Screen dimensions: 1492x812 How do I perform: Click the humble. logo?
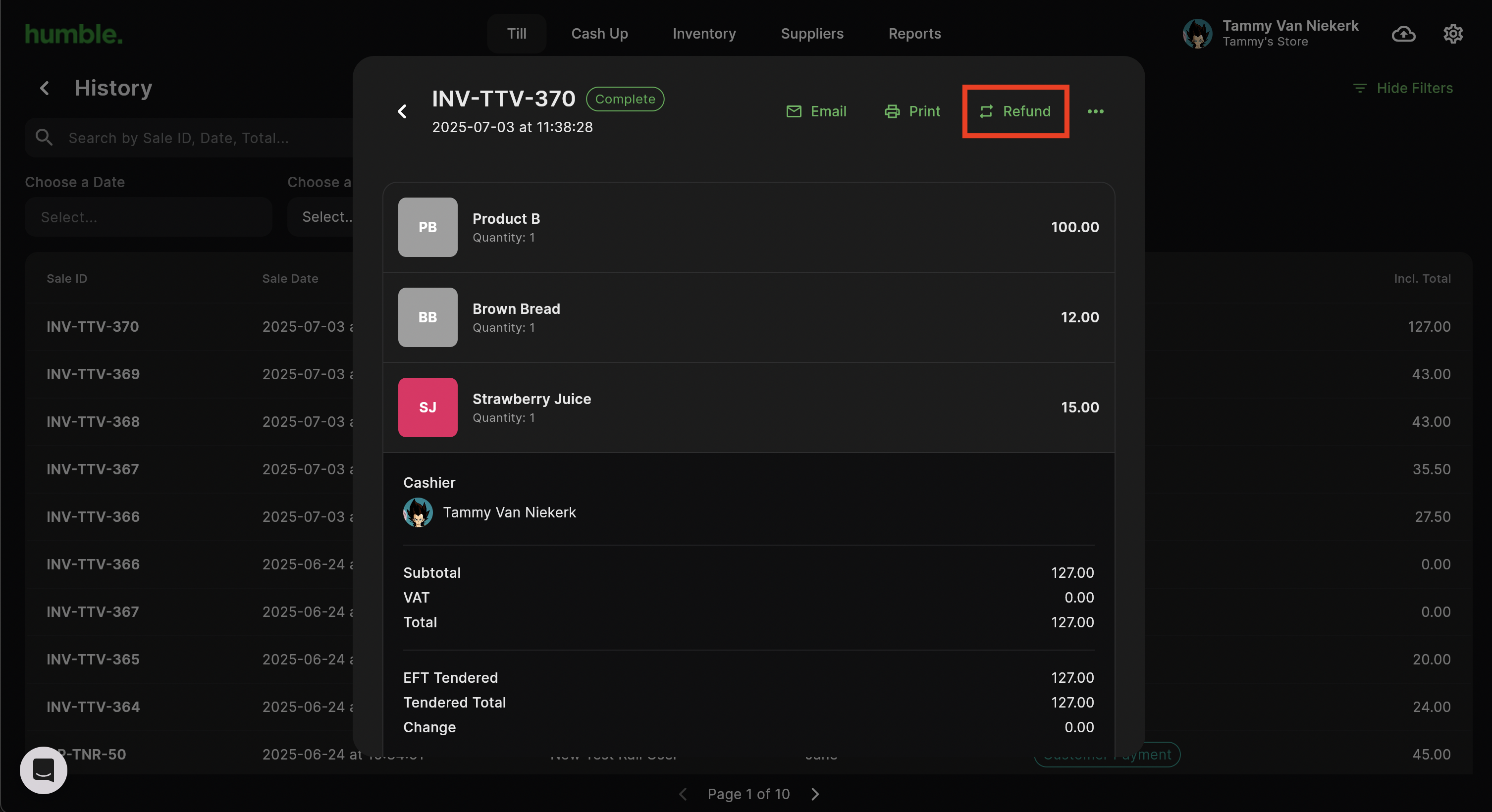coord(73,34)
